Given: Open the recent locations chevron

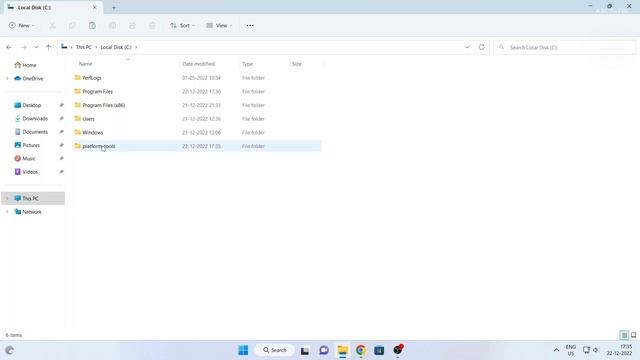Looking at the screenshot, I should coord(36,47).
